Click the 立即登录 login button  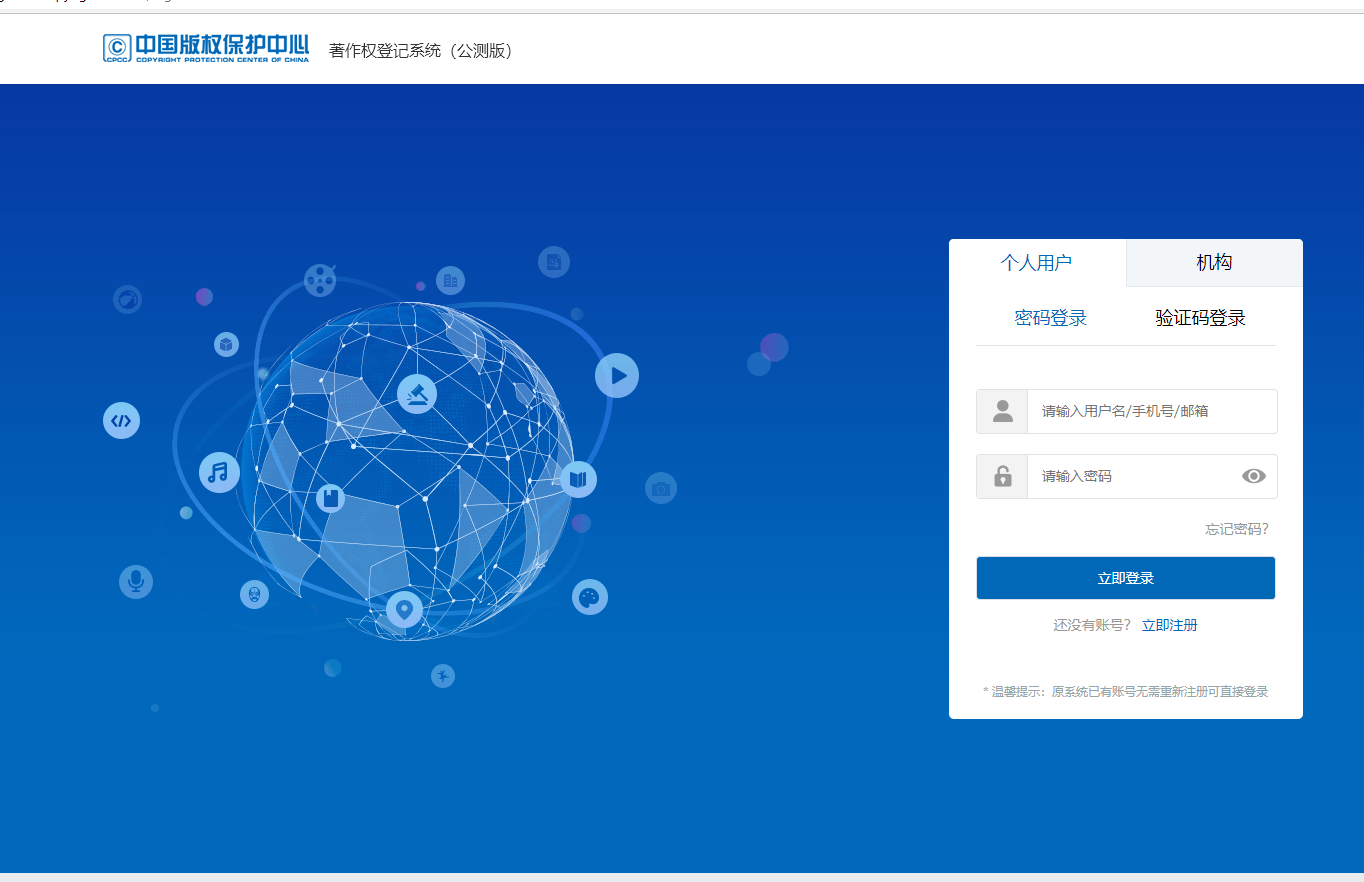click(x=1125, y=577)
